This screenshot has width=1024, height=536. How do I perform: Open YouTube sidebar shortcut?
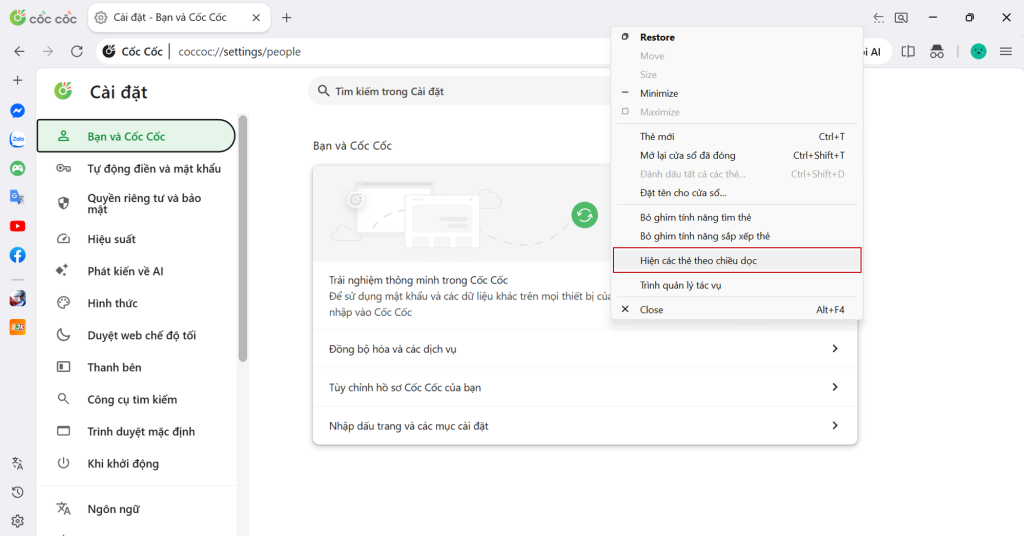pos(18,226)
